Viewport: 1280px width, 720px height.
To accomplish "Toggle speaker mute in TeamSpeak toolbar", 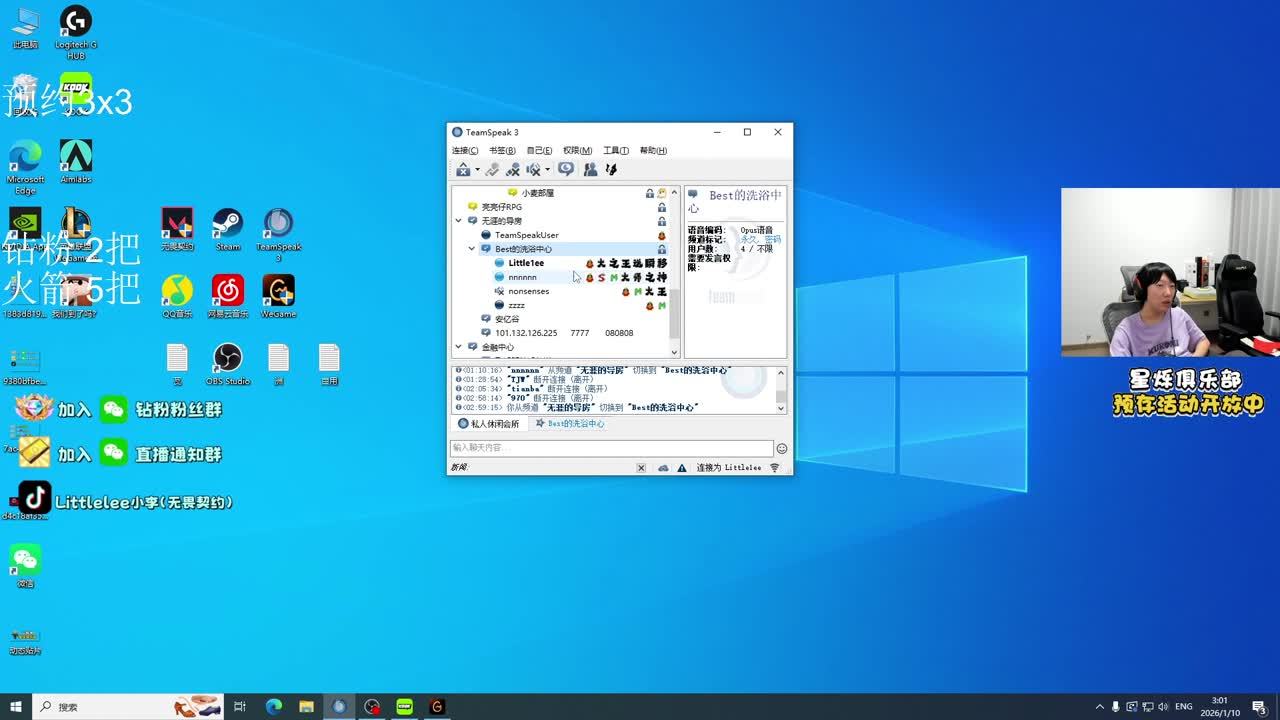I will (534, 170).
